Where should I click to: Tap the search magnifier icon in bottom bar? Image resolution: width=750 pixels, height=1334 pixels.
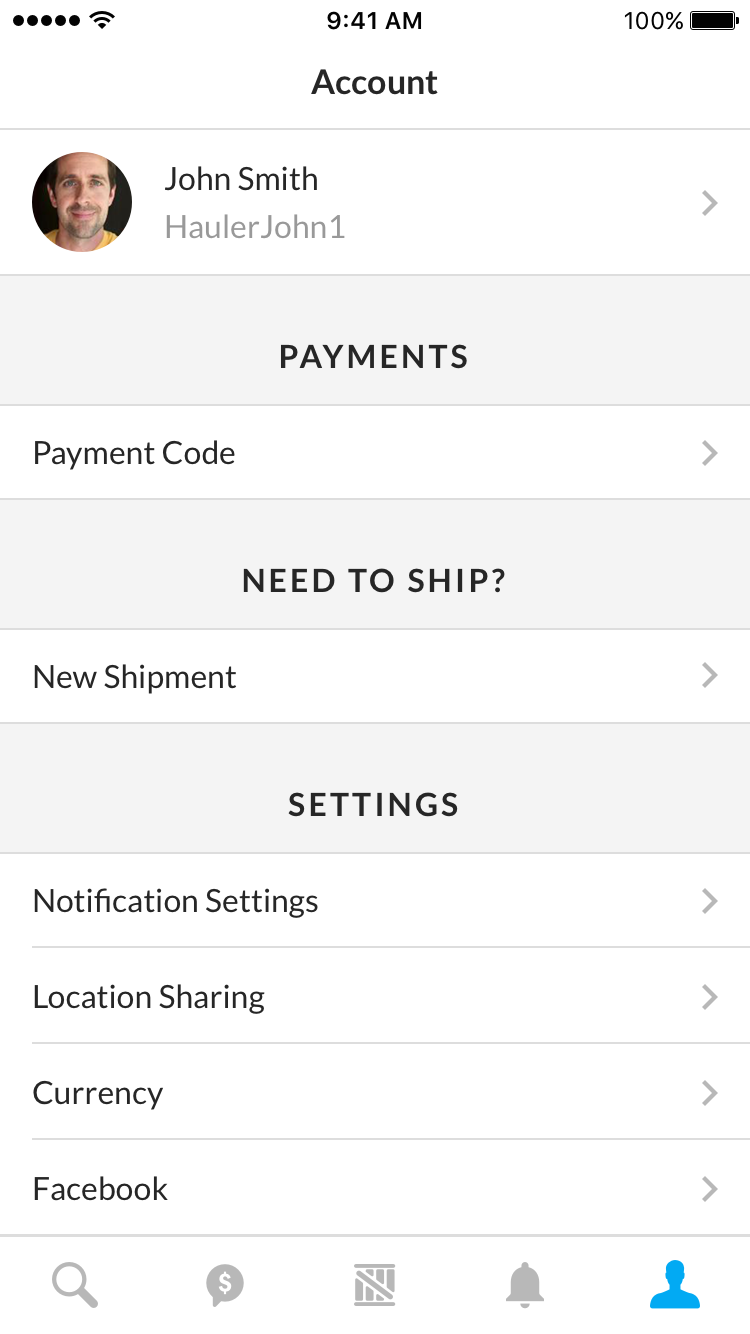coord(75,1285)
